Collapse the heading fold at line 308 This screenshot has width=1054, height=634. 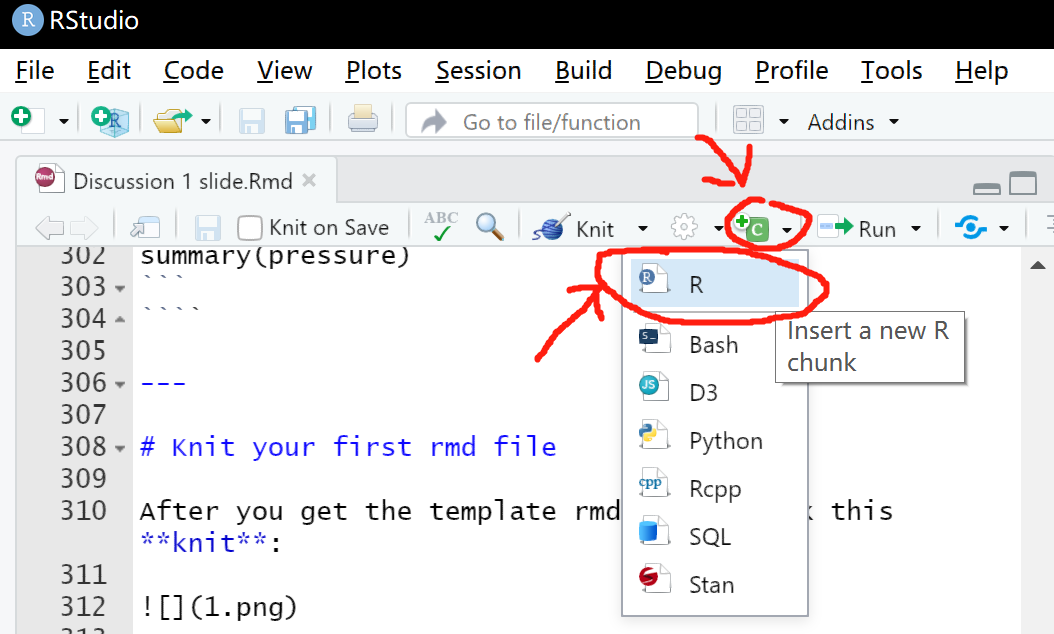tap(120, 448)
